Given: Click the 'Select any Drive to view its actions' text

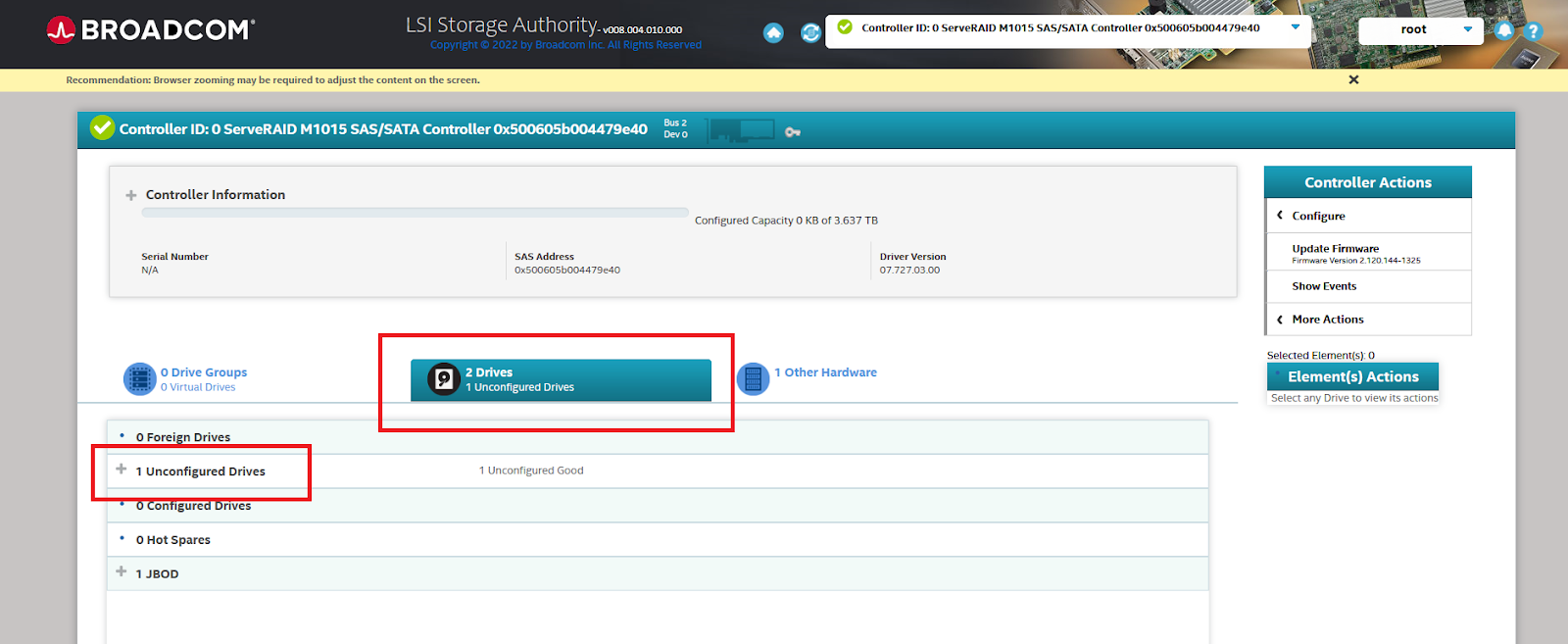Looking at the screenshot, I should [x=1354, y=398].
